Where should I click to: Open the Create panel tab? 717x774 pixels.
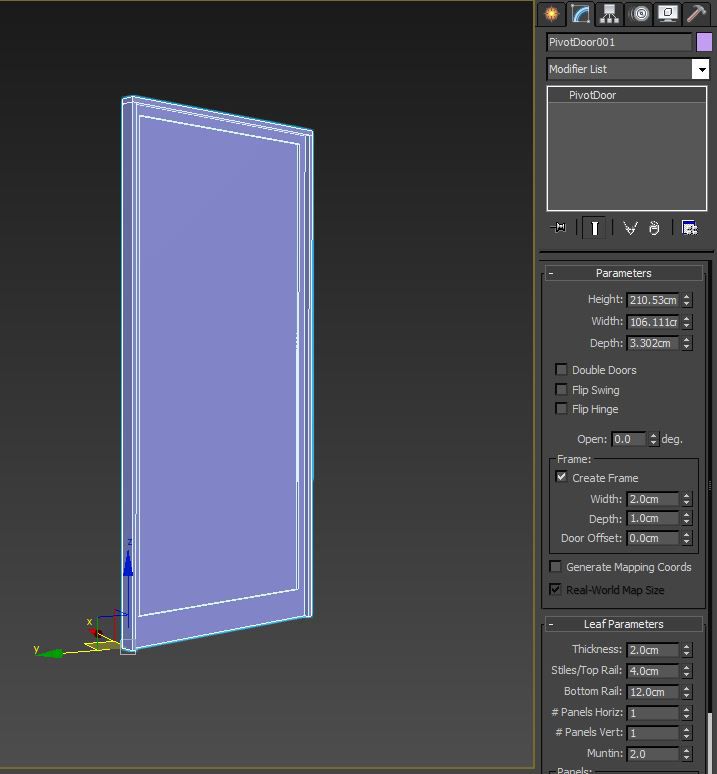coord(552,14)
